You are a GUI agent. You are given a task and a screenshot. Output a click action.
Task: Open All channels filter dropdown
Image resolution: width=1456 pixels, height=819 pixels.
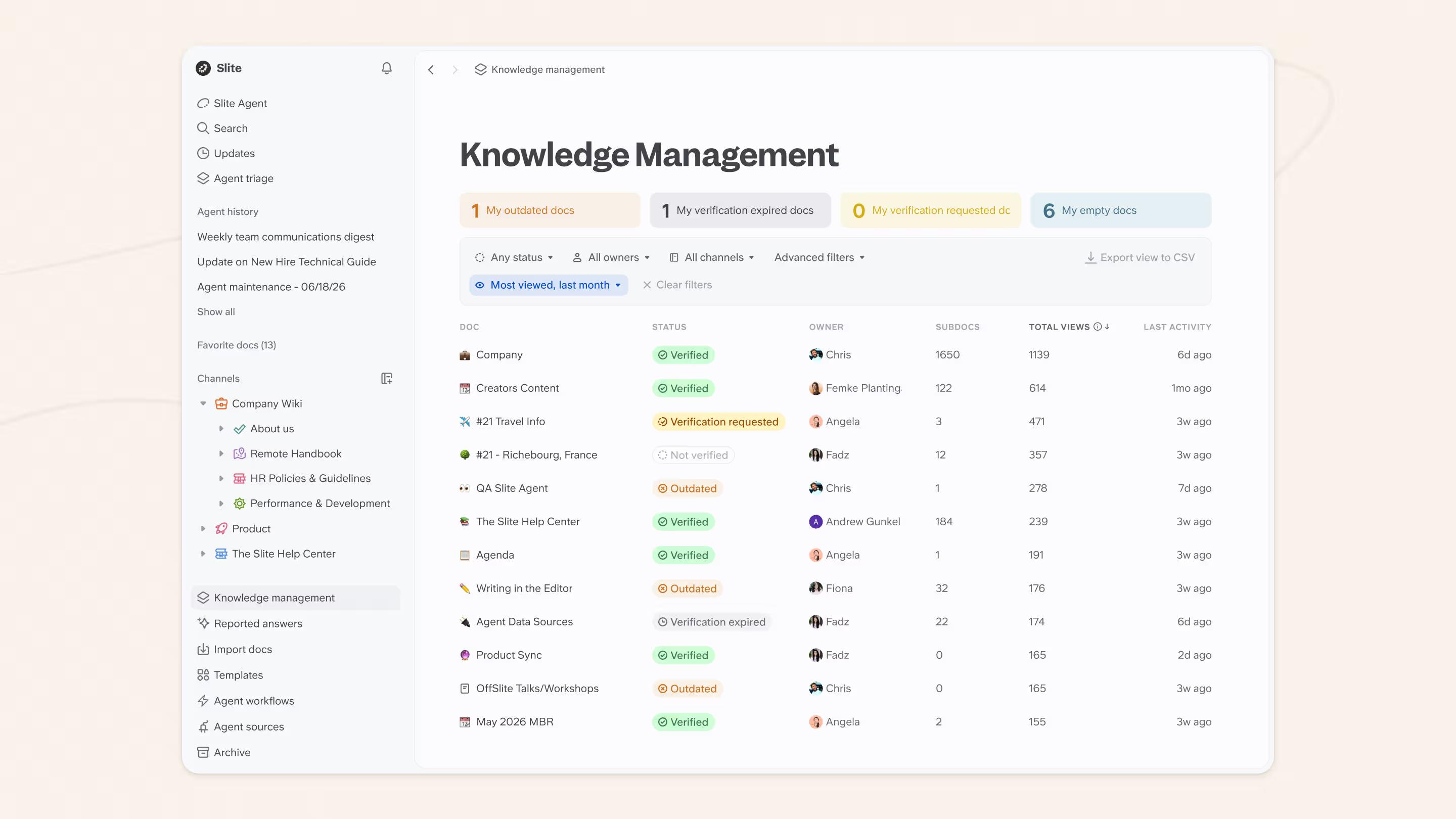(712, 257)
